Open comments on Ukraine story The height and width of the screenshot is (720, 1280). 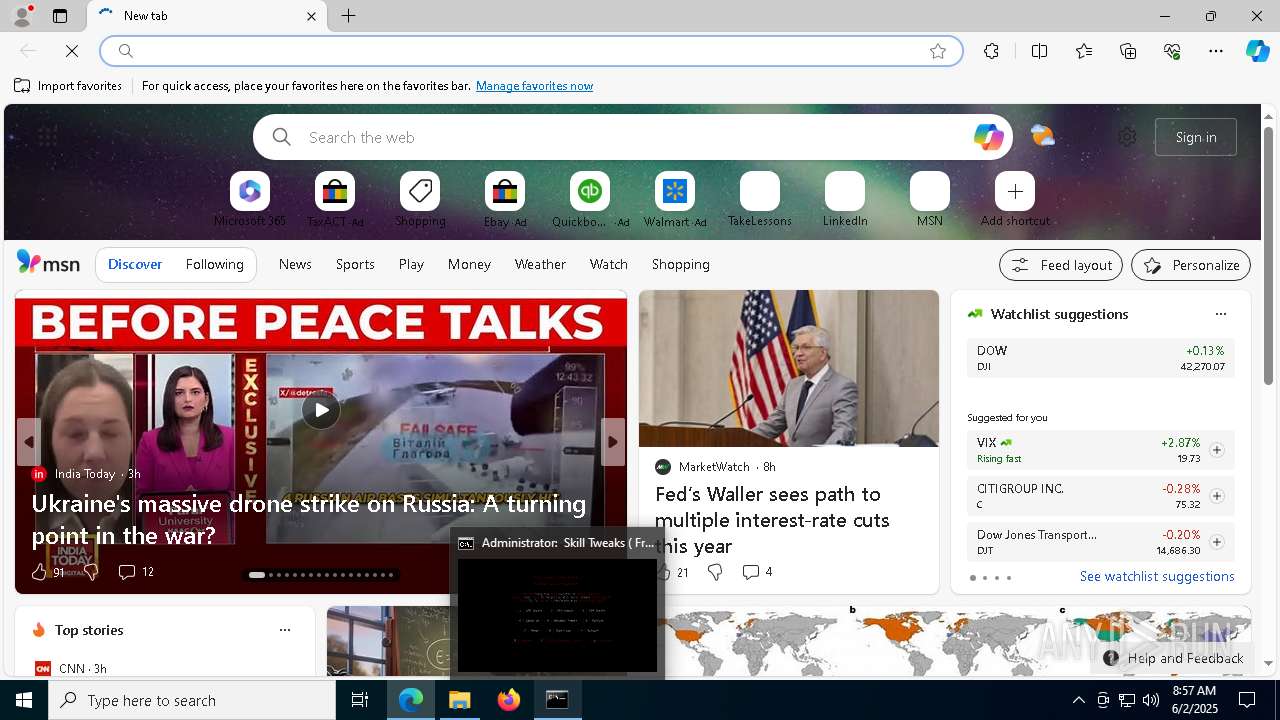(x=136, y=572)
